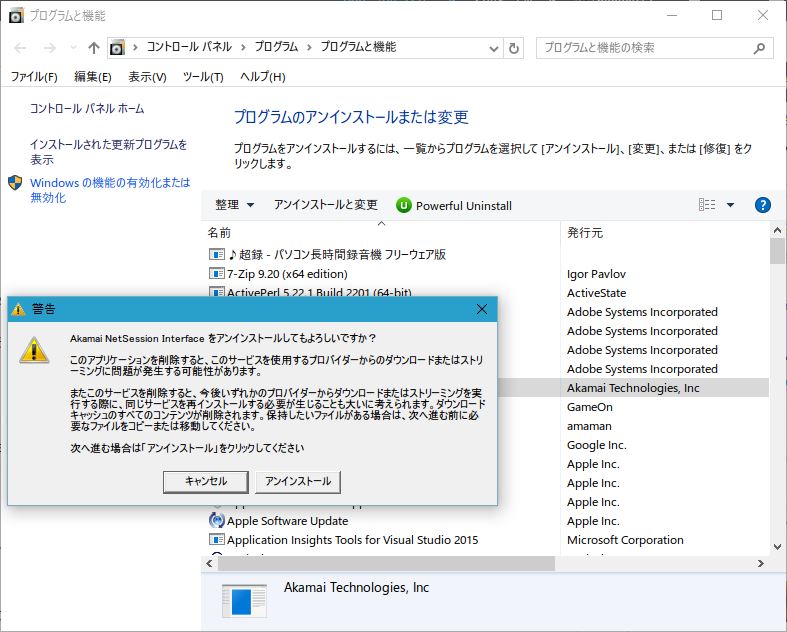The image size is (787, 632).
Task: Click the 7-Zip program icon
Action: click(x=216, y=274)
